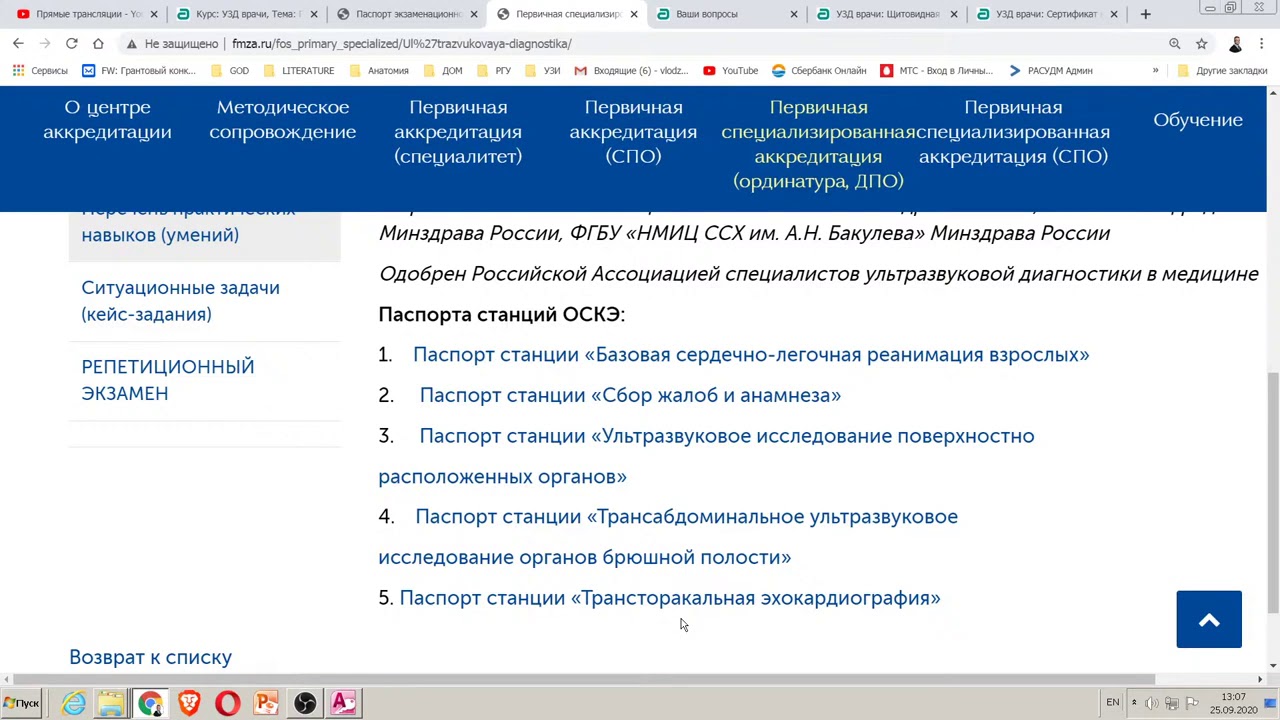Open the LITERATURE bookmarks folder
This screenshot has width=1280, height=720.
[x=298, y=70]
